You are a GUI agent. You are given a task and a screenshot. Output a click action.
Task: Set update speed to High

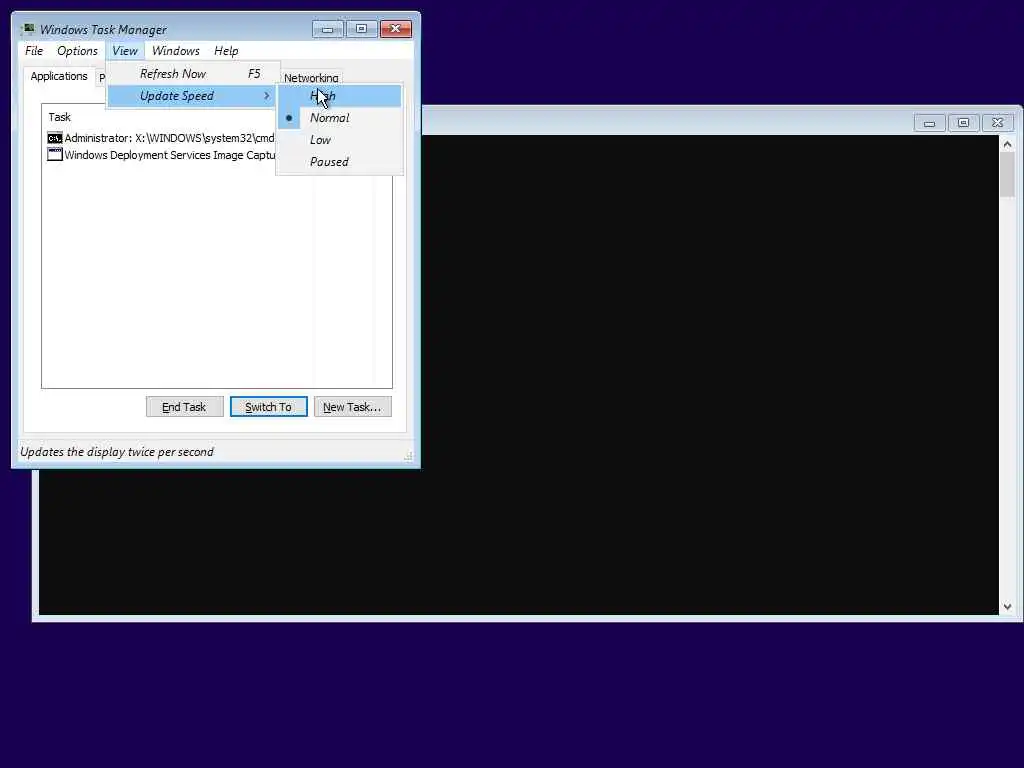339,96
